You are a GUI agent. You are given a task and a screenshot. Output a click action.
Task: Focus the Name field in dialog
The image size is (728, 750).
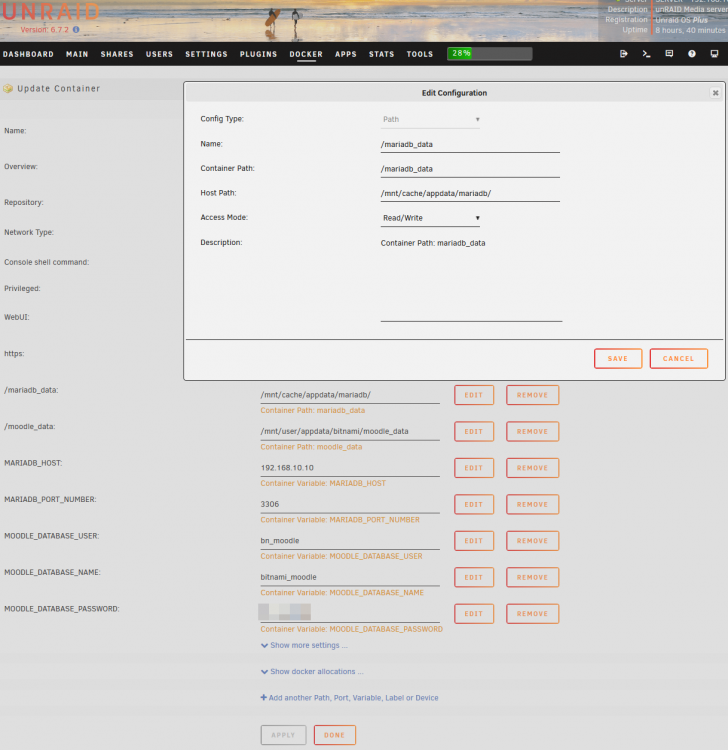(x=470, y=144)
